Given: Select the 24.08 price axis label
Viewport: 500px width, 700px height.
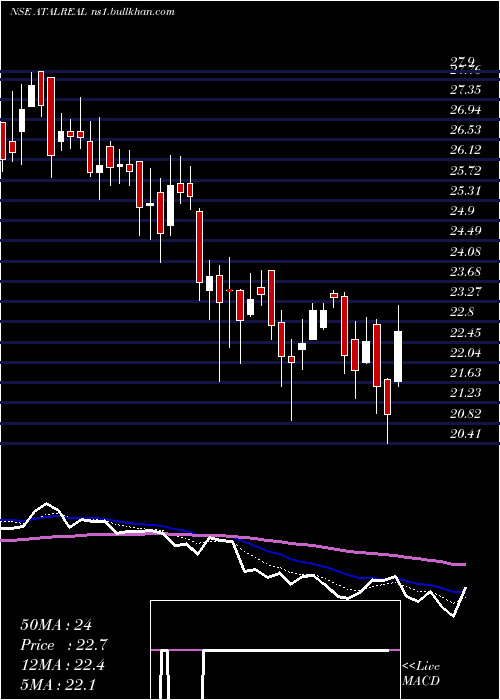Looking at the screenshot, I should pyautogui.click(x=465, y=252).
